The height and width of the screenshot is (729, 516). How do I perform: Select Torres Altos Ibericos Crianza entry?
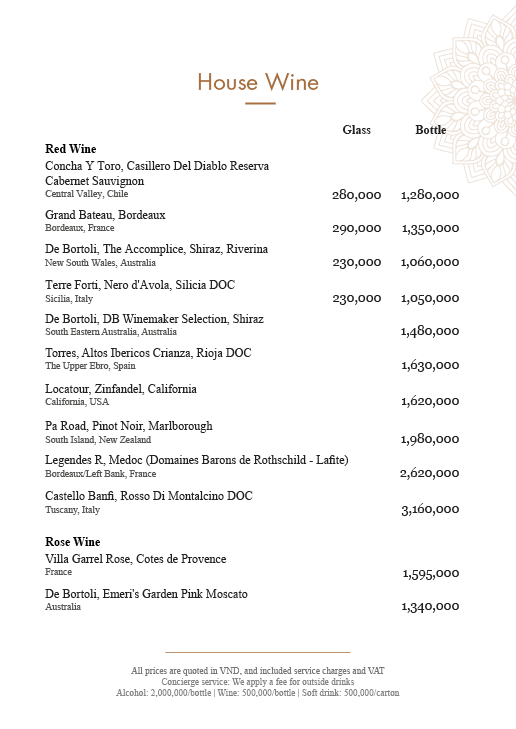click(x=148, y=353)
